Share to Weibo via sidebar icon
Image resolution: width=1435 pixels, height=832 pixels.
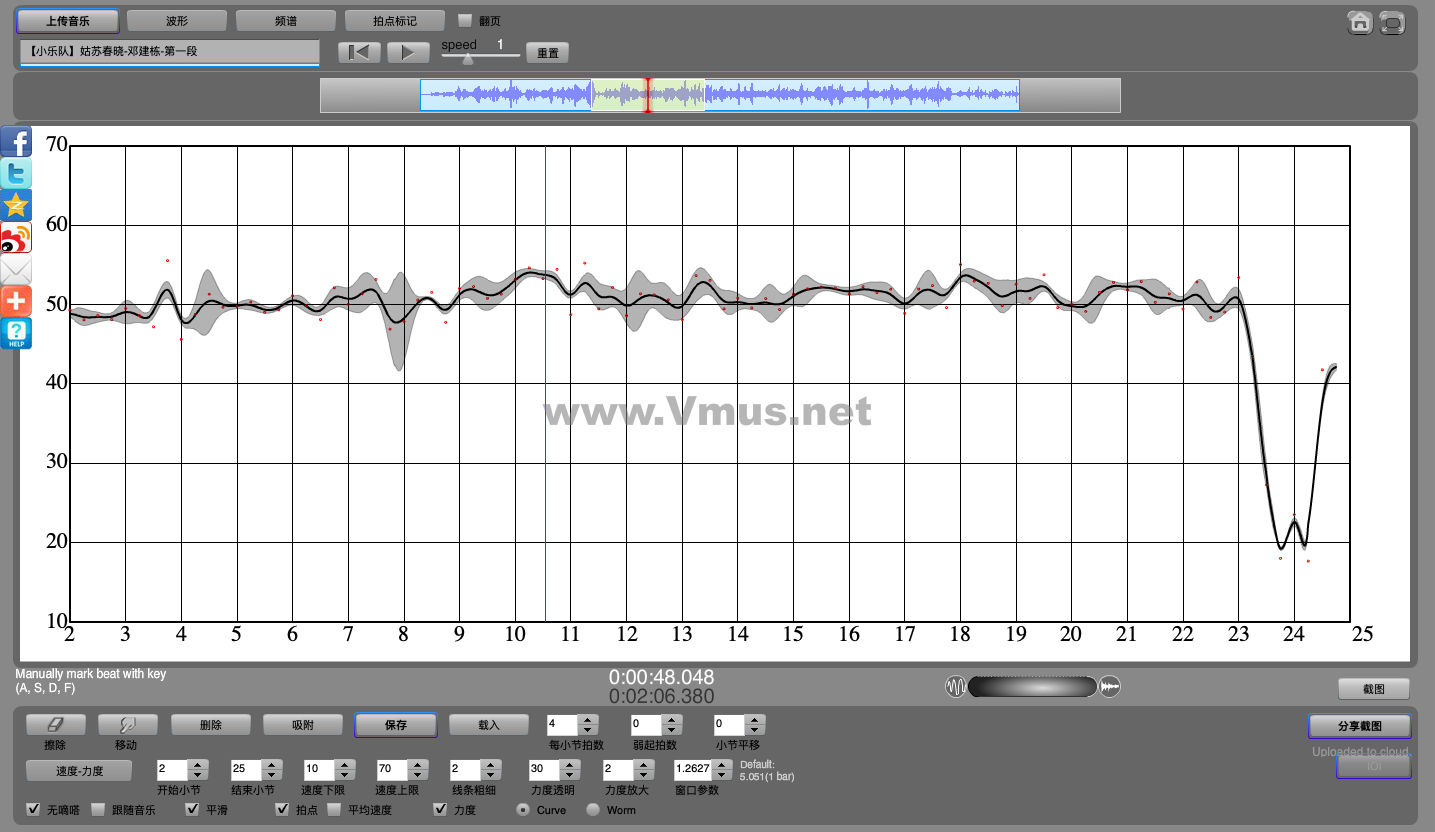click(16, 237)
